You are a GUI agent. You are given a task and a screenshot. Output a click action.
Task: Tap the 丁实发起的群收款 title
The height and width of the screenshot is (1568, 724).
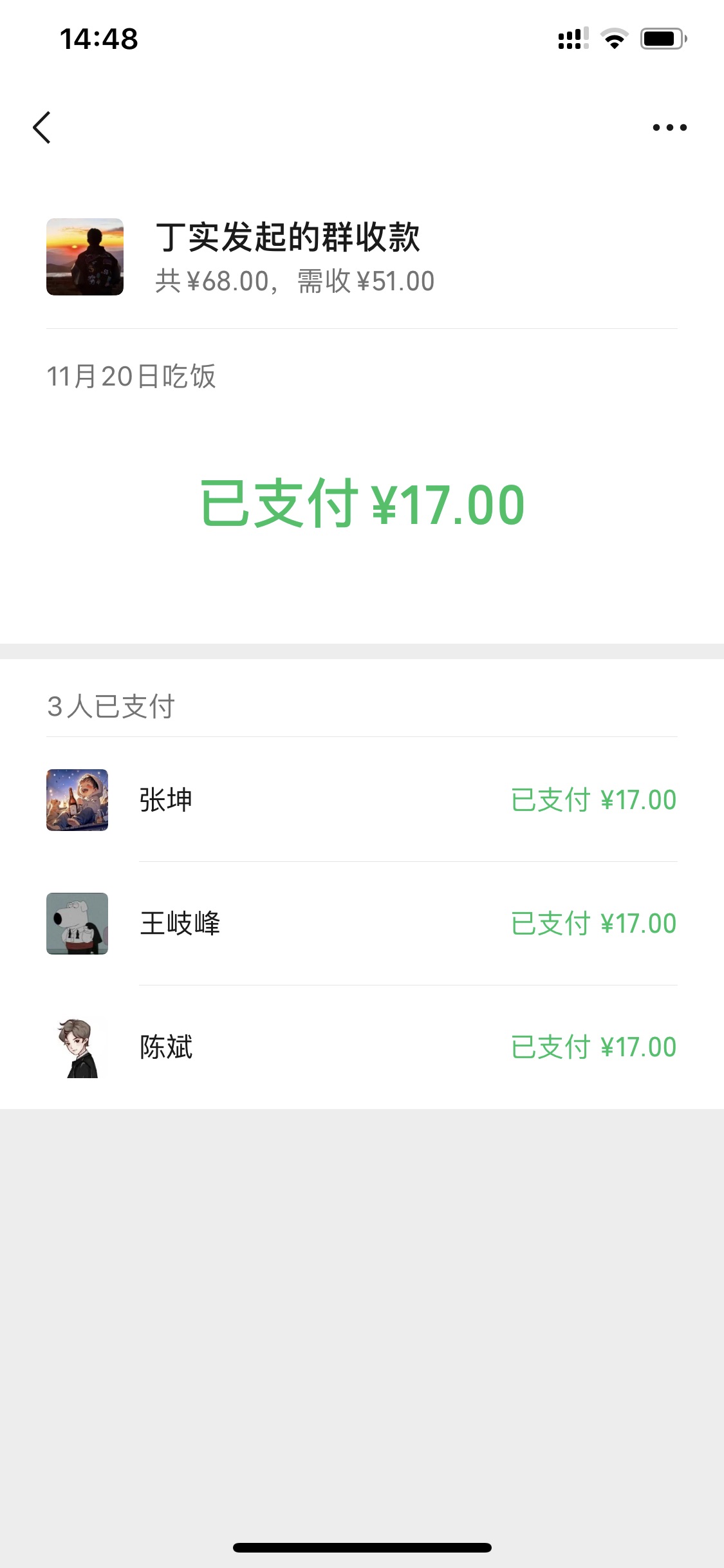tap(288, 237)
